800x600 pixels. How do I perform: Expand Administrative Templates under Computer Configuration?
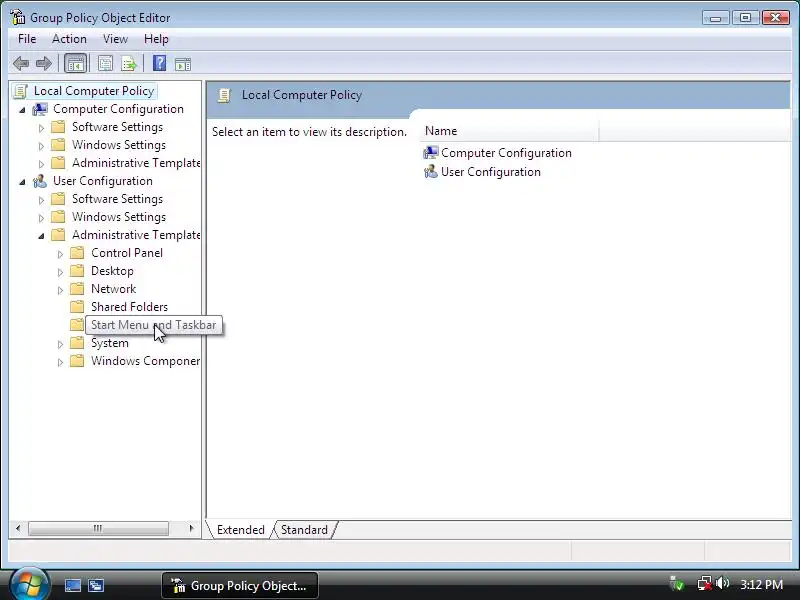click(x=41, y=164)
